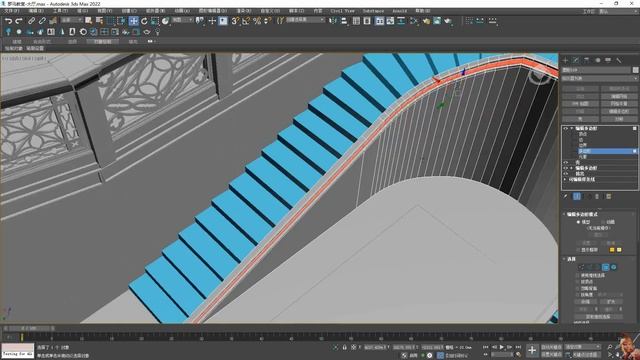Switch to the Hierarchy command panel tab
The width and height of the screenshot is (640, 360).
[x=587, y=60]
